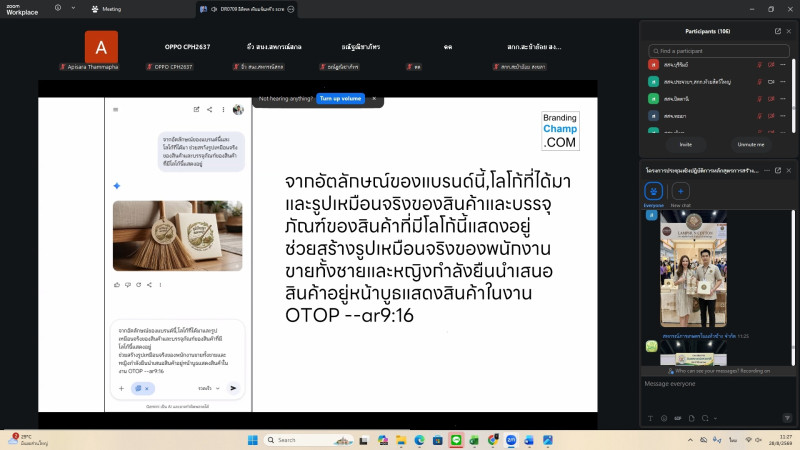This screenshot has width=800, height=450.
Task: Open more options for fourth participant row
Action: [783, 116]
